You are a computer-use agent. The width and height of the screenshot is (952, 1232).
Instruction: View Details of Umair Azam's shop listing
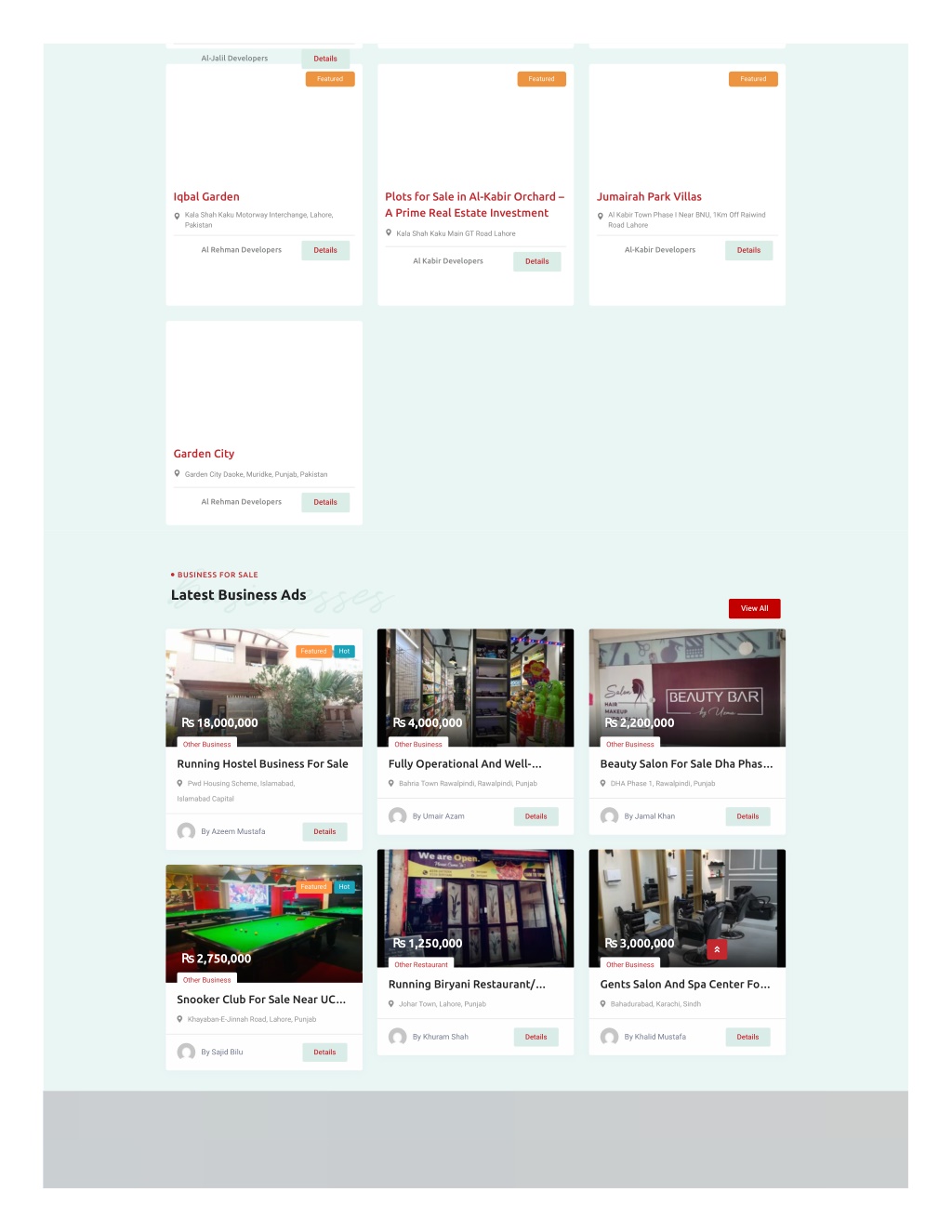pos(536,816)
